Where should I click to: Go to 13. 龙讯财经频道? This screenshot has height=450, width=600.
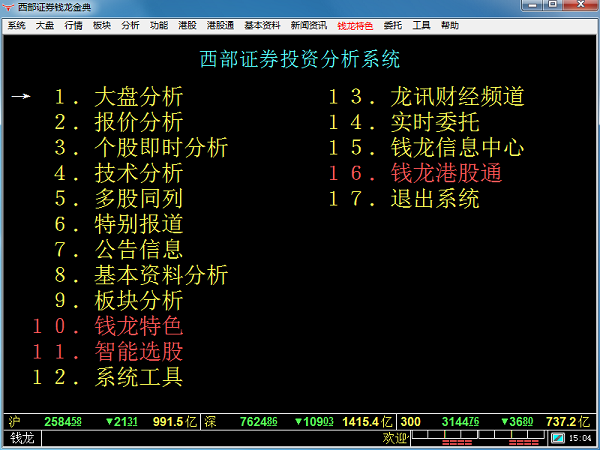457,98
